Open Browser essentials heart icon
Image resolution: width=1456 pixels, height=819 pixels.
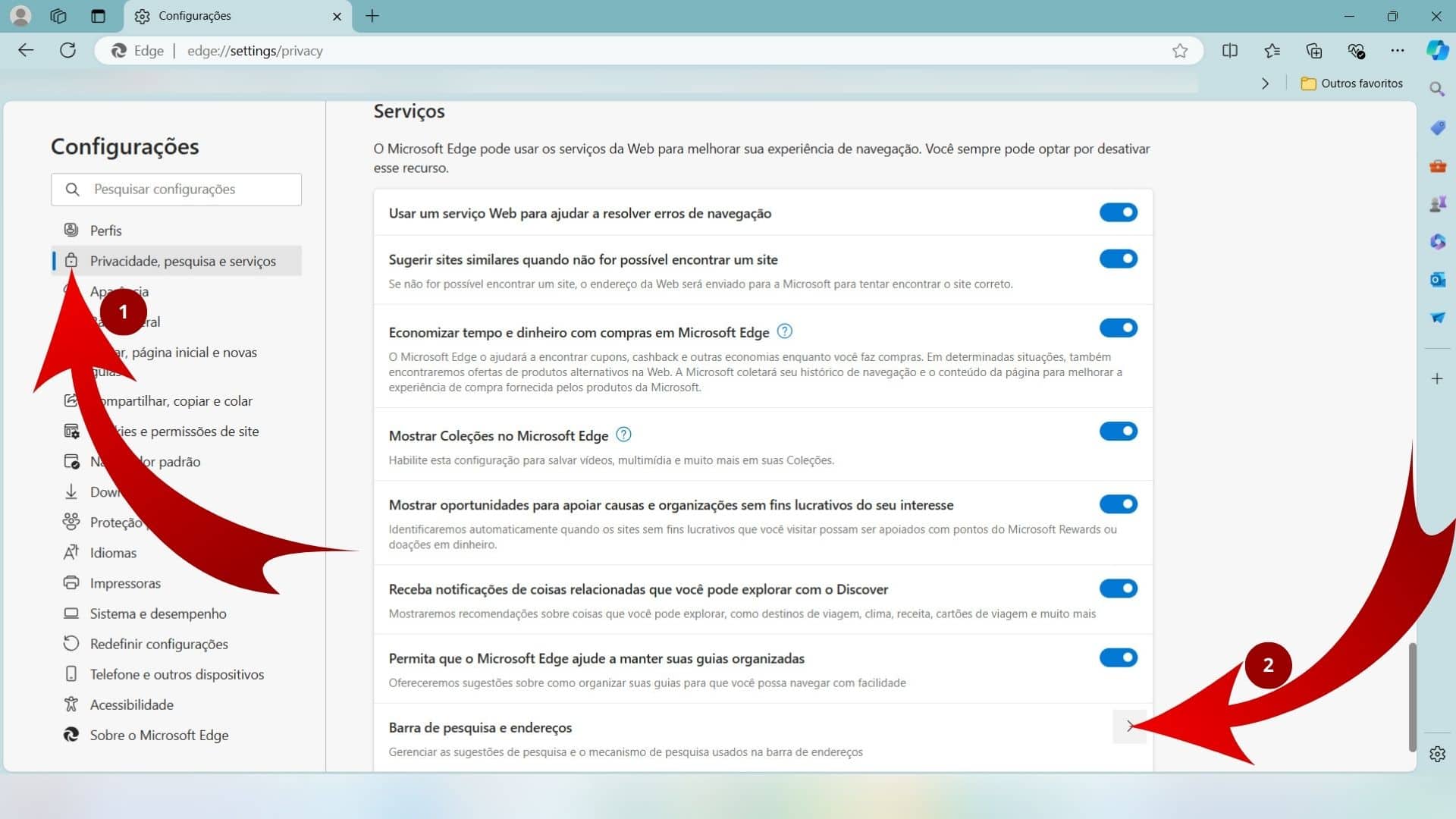point(1356,51)
